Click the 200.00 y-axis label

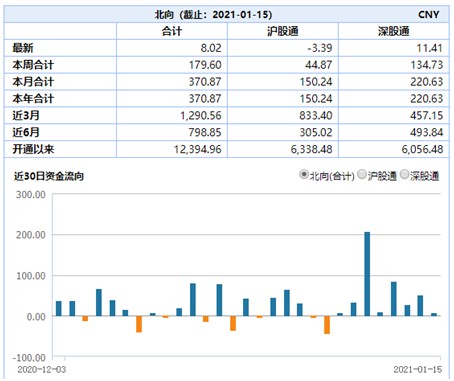coord(31,235)
